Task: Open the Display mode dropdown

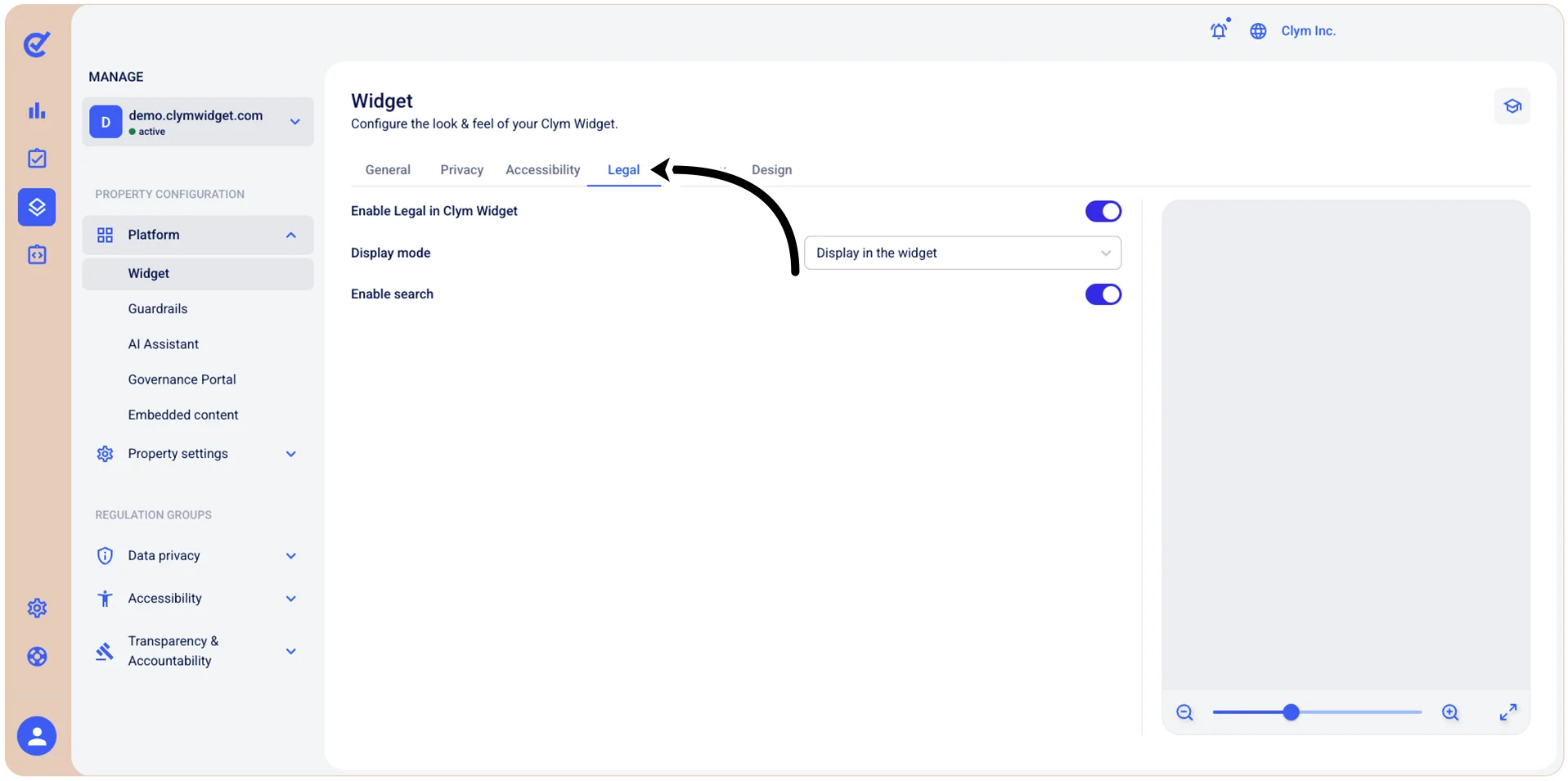Action: pos(963,253)
